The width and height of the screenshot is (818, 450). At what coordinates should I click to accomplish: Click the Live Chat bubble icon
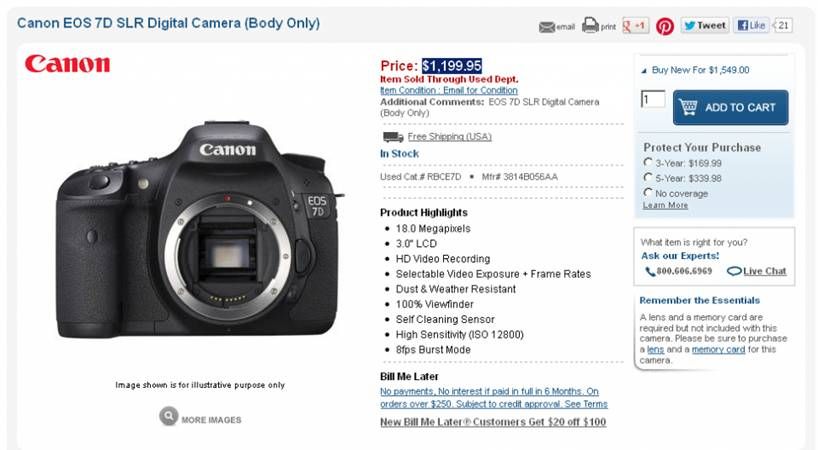pyautogui.click(x=734, y=271)
